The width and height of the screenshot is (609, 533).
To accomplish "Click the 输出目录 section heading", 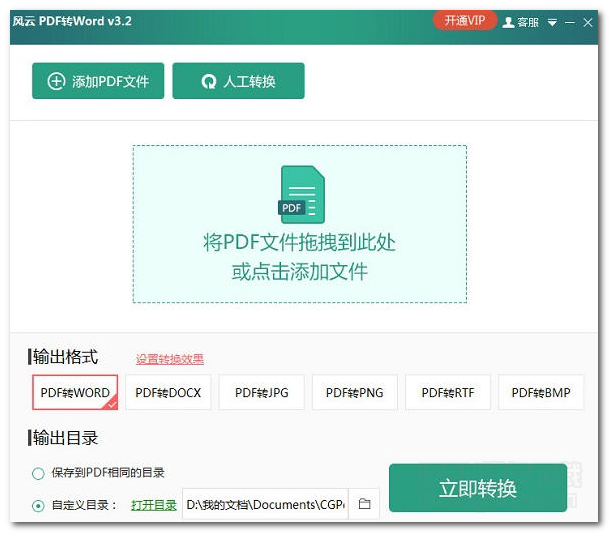I will point(64,438).
